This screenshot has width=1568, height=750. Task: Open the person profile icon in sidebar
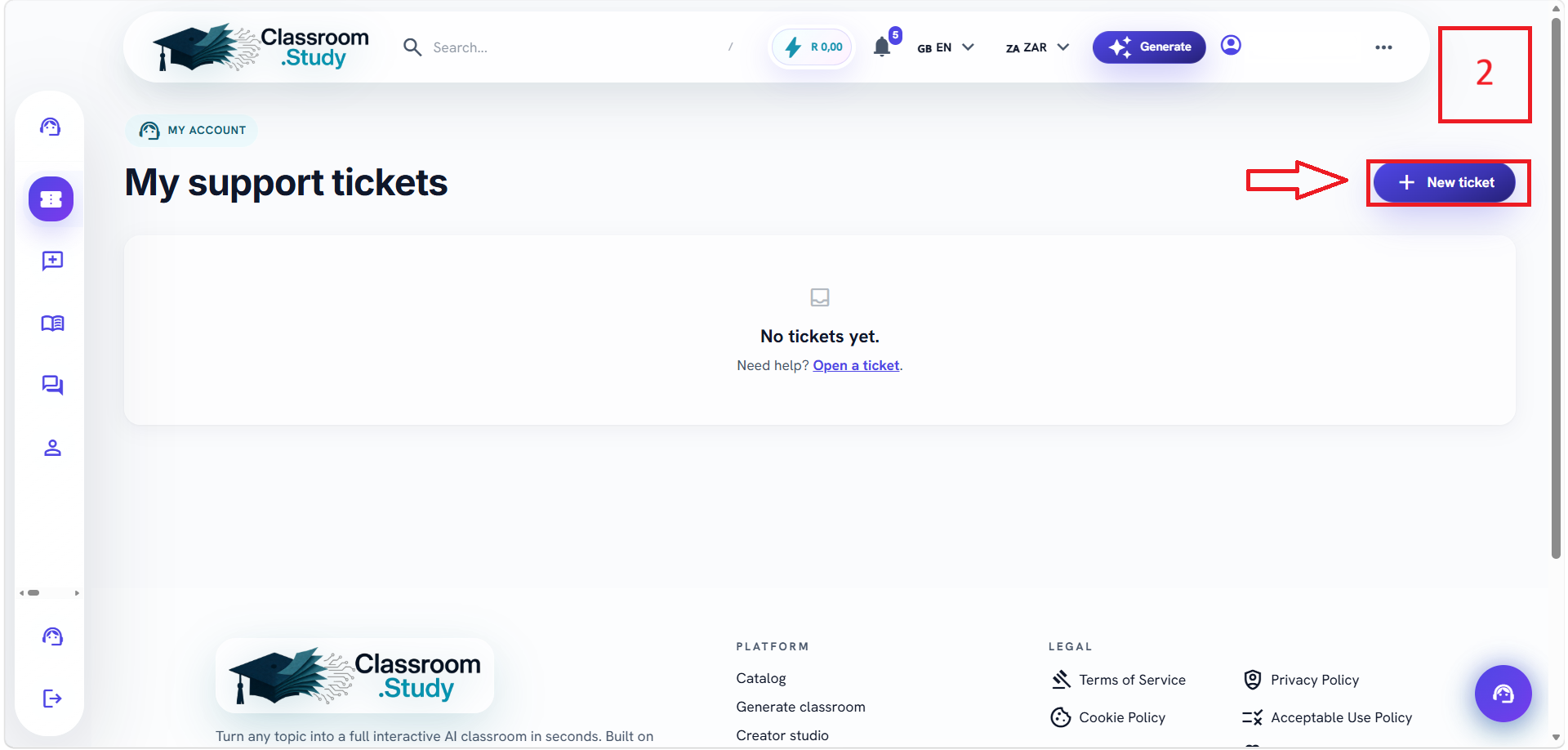click(52, 448)
